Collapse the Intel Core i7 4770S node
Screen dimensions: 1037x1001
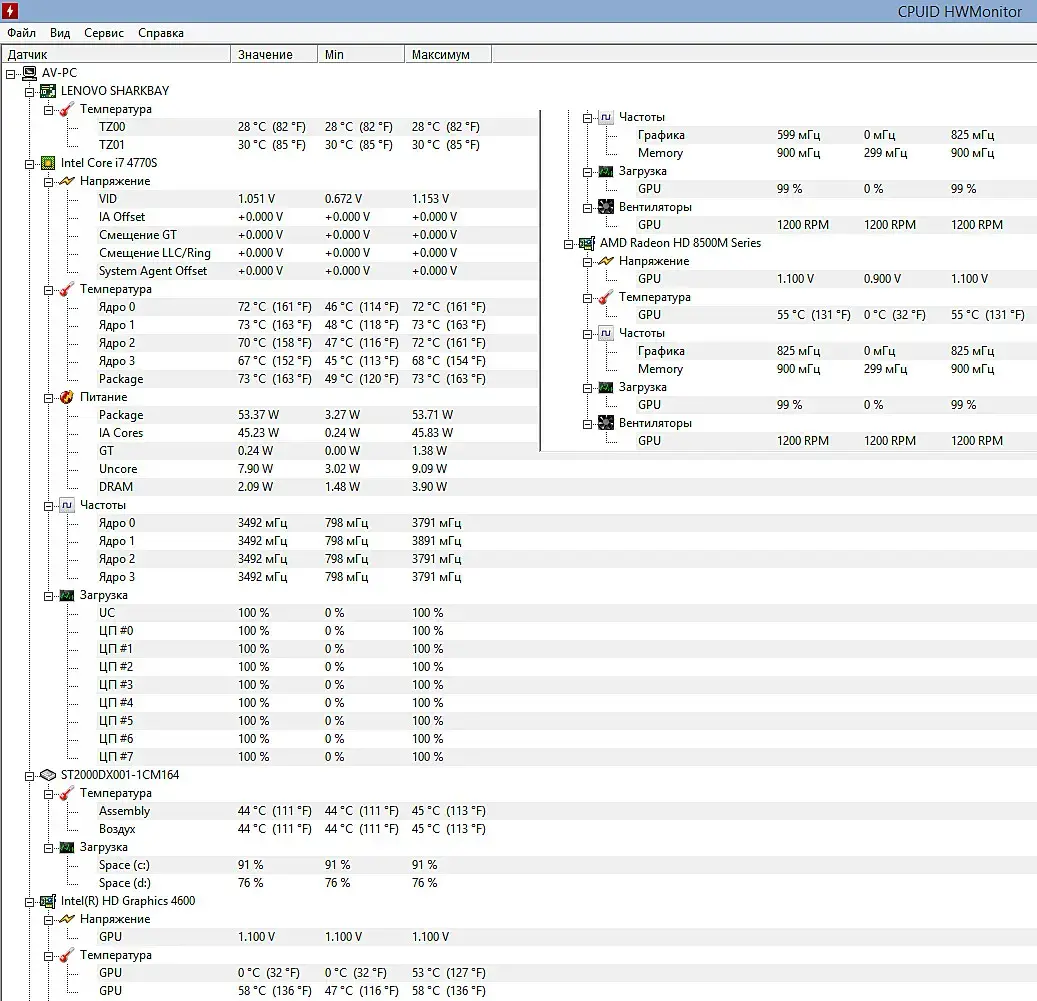point(30,164)
